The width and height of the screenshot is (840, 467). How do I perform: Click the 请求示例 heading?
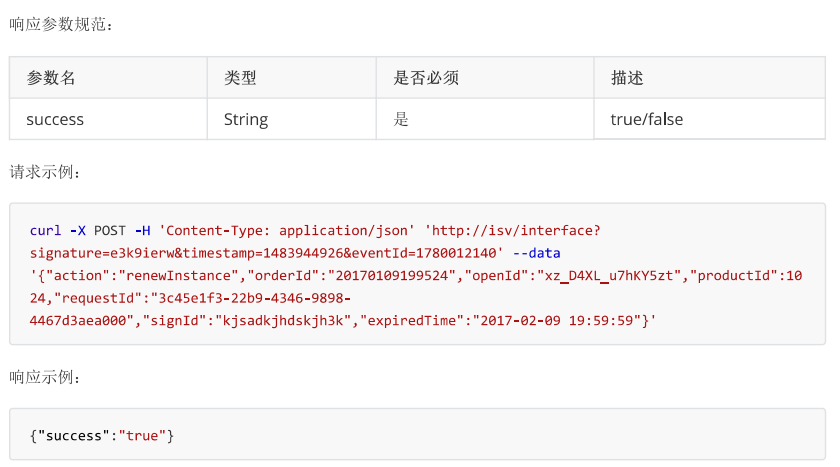[44, 172]
